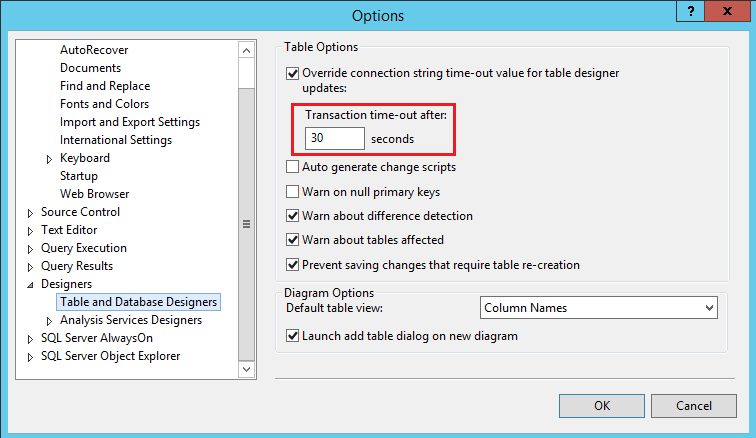Image resolution: width=756 pixels, height=438 pixels.
Task: Enable Warn on null primary keys
Action: click(293, 191)
